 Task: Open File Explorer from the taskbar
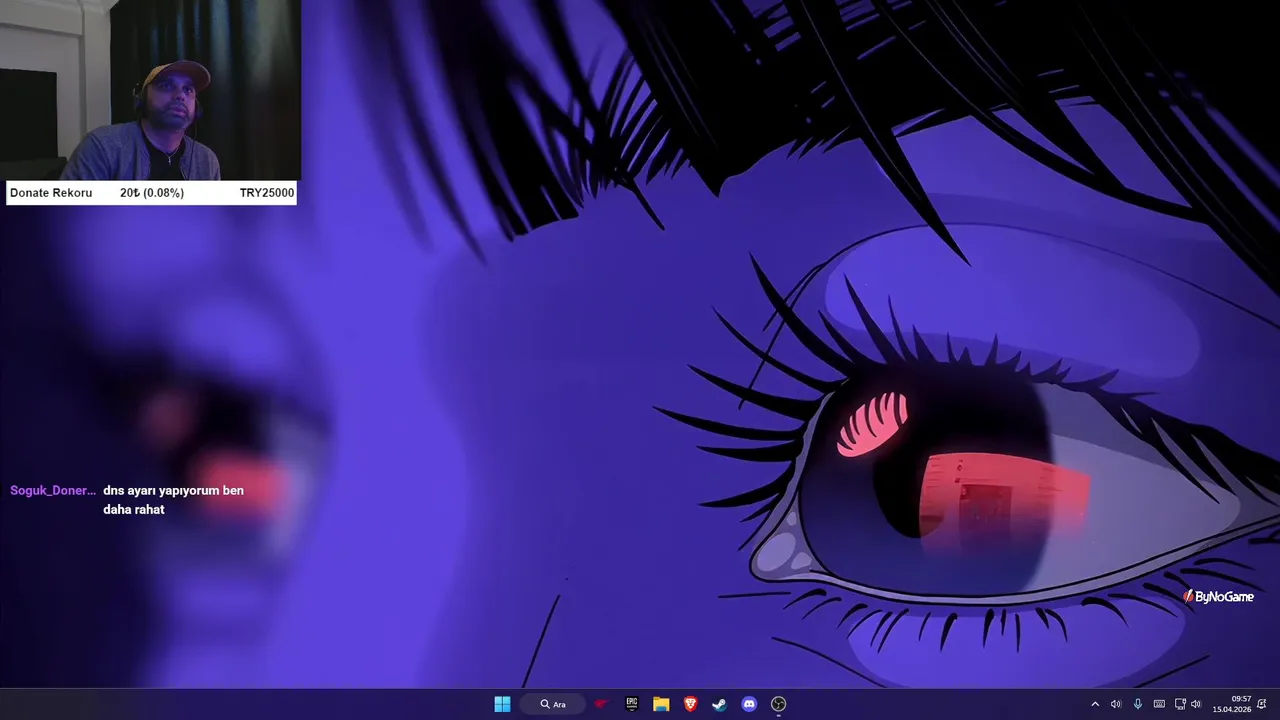pos(661,704)
